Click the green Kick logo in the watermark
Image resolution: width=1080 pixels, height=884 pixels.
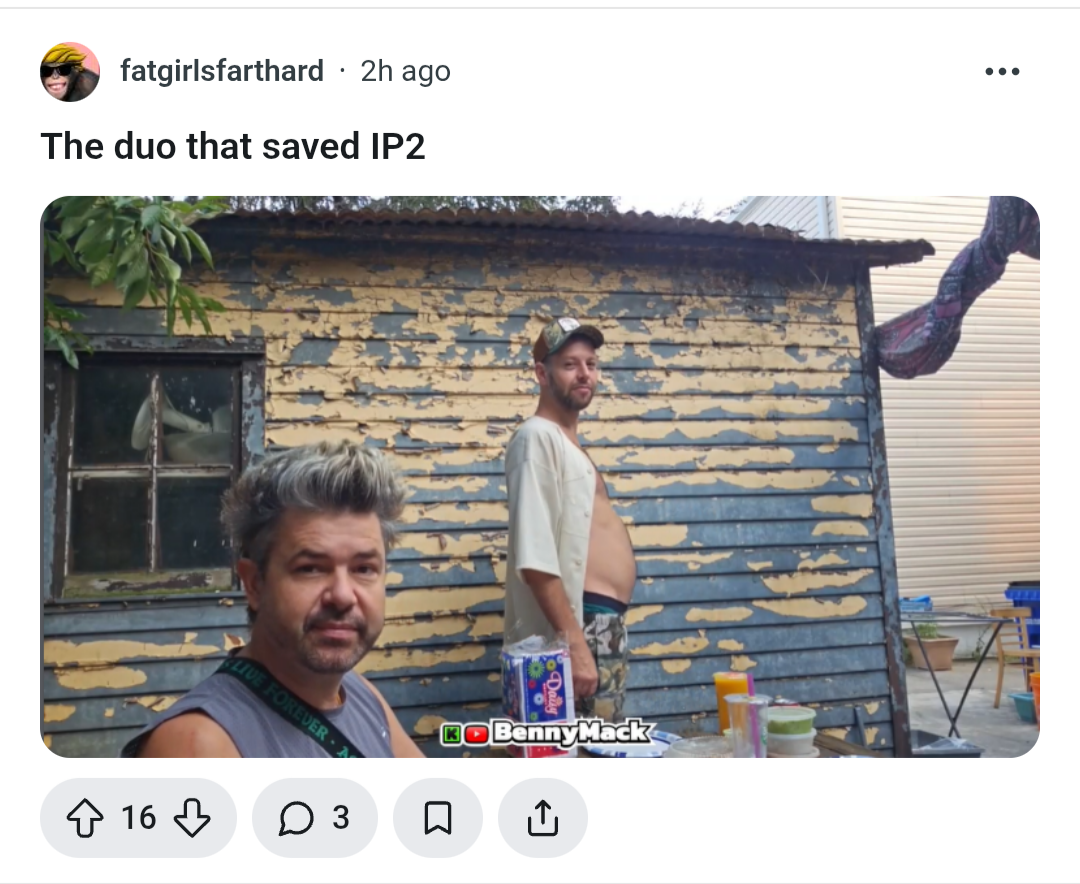[x=451, y=734]
